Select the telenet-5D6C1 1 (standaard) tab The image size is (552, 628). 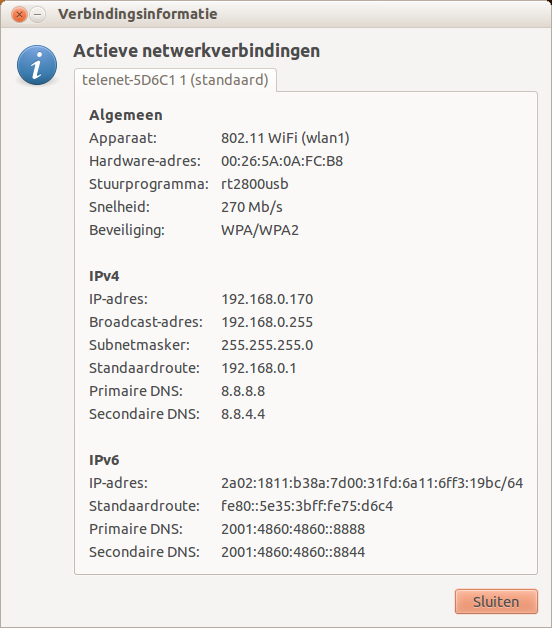point(175,80)
